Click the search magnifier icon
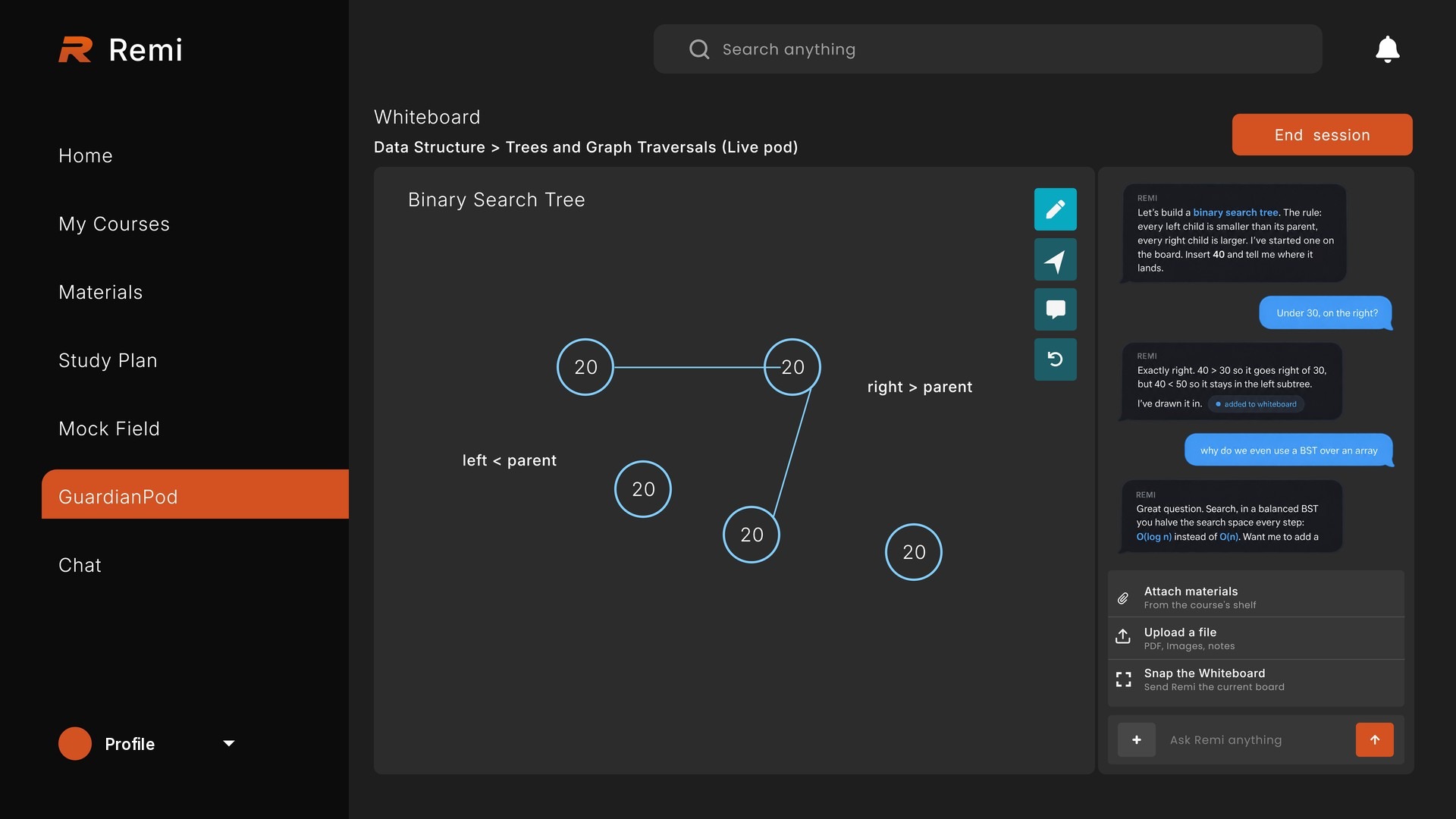1456x819 pixels. 698,49
